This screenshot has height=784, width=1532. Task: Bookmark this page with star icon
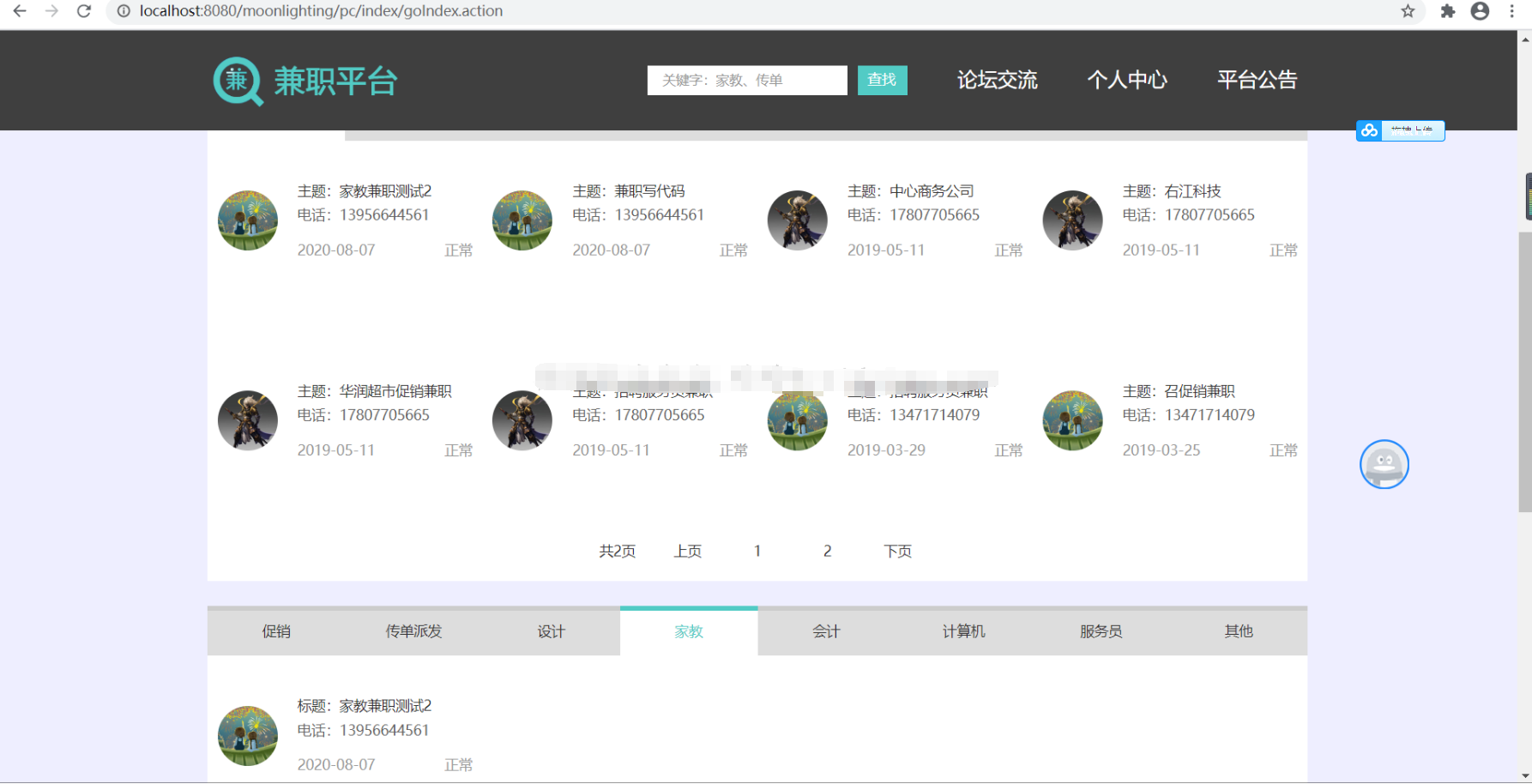point(1408,11)
